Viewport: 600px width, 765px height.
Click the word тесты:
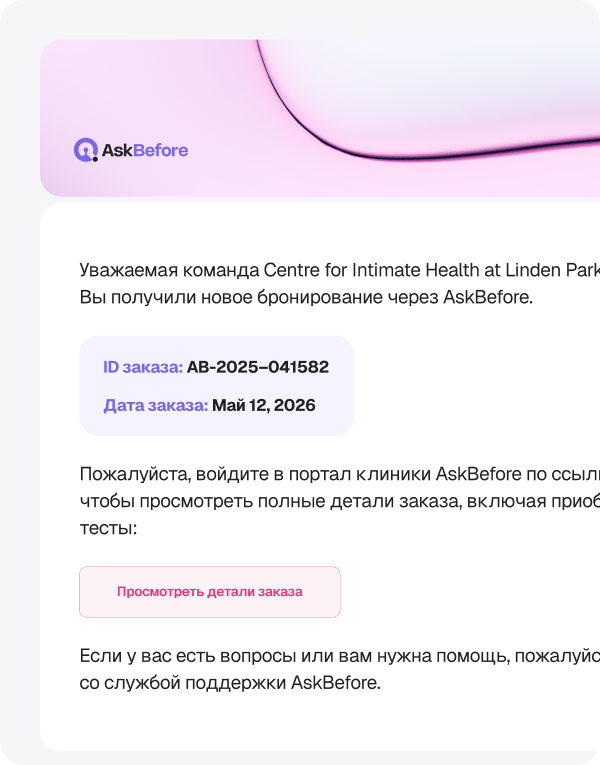point(108,528)
